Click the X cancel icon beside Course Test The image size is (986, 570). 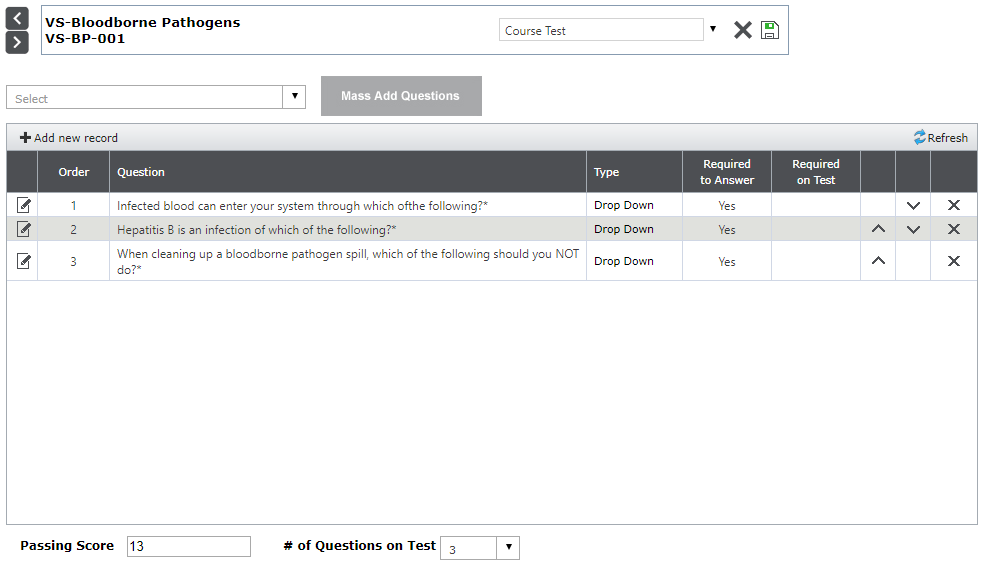pyautogui.click(x=742, y=30)
